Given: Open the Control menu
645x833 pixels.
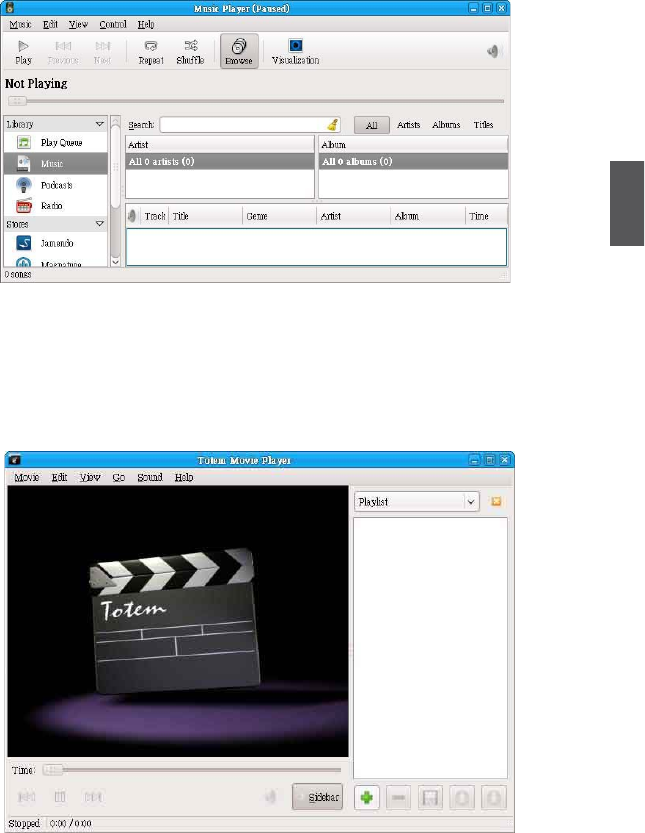Looking at the screenshot, I should [113, 24].
